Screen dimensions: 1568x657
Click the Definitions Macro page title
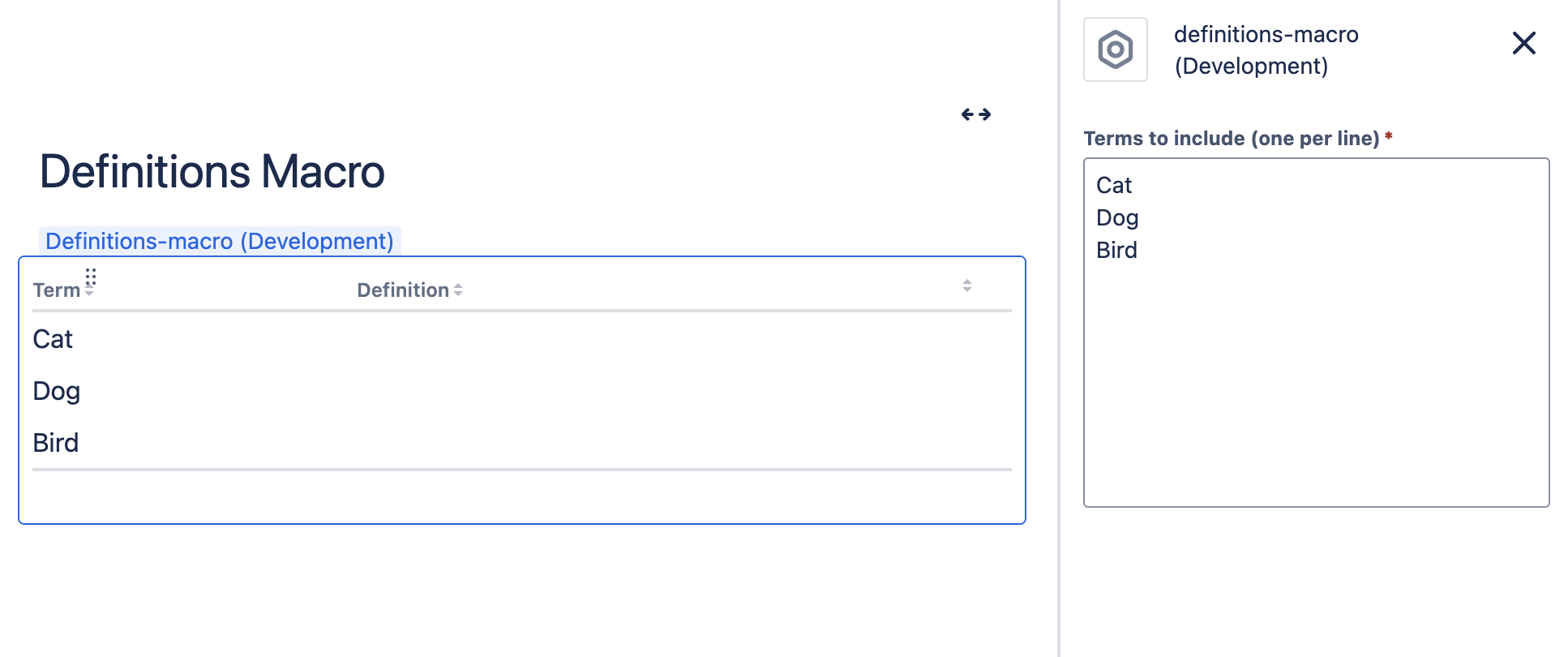[x=212, y=172]
